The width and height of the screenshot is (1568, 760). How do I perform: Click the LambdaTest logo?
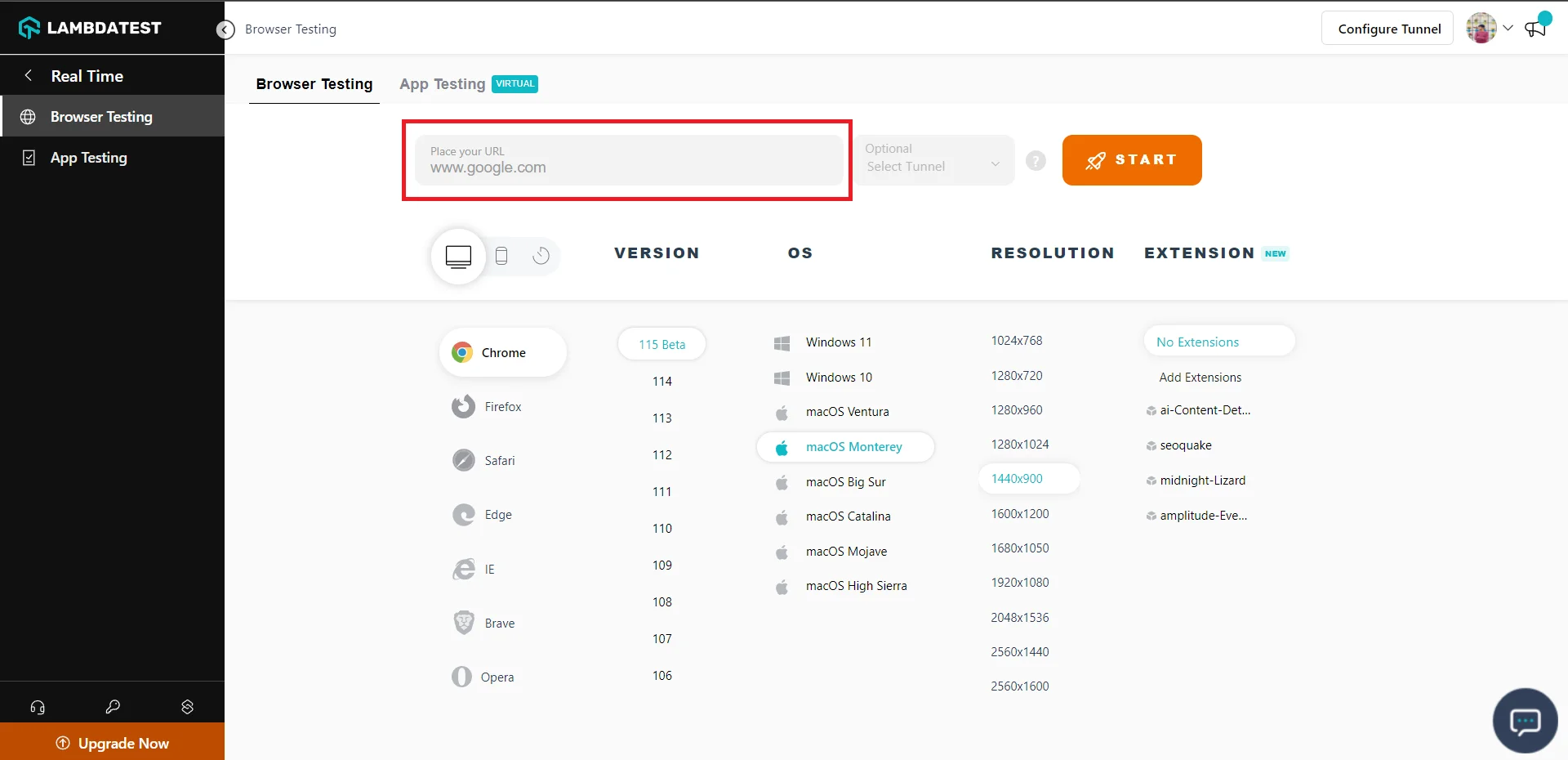point(90,28)
